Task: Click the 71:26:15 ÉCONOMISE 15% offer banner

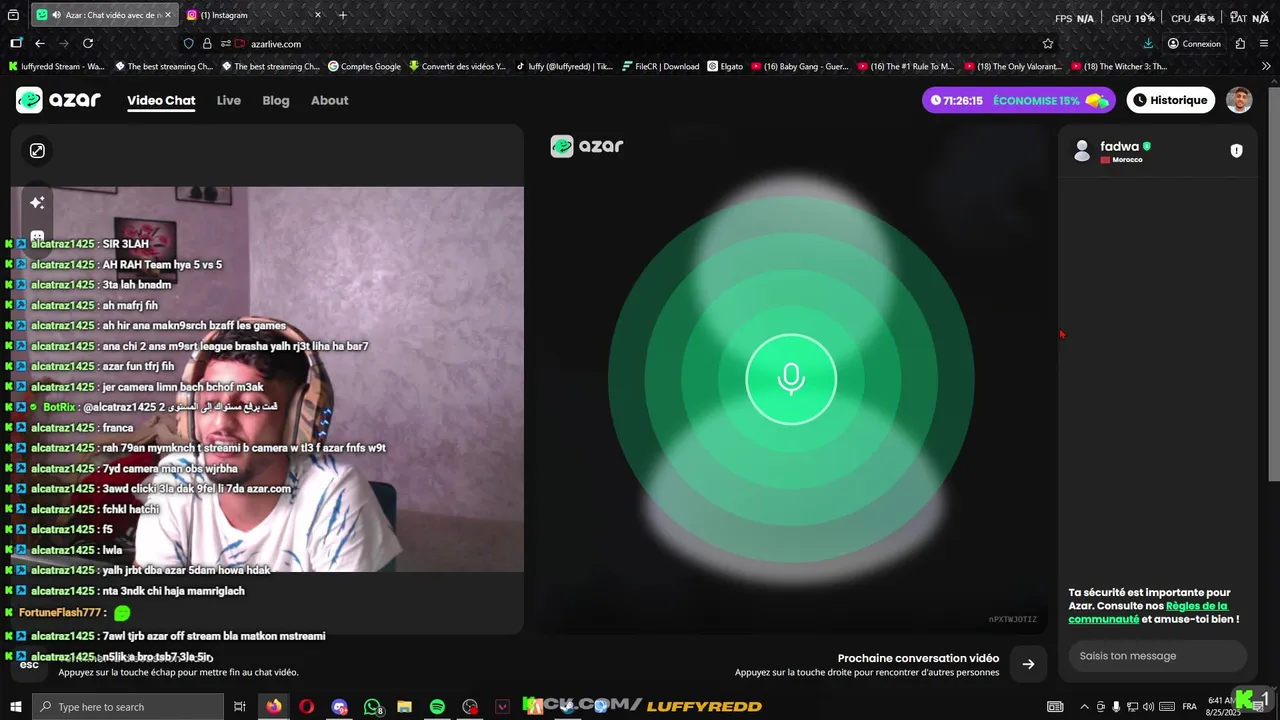Action: click(x=1019, y=100)
